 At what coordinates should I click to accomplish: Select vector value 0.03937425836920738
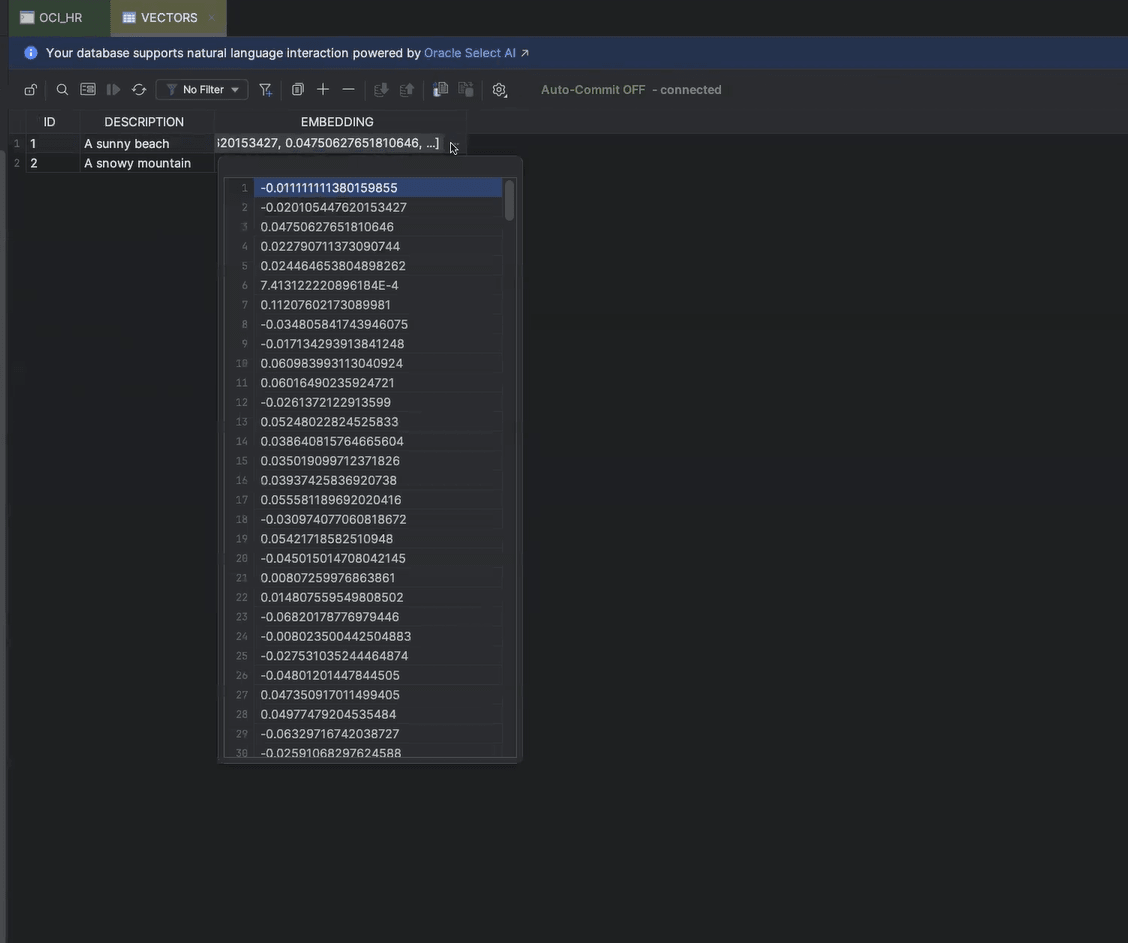tap(377, 480)
